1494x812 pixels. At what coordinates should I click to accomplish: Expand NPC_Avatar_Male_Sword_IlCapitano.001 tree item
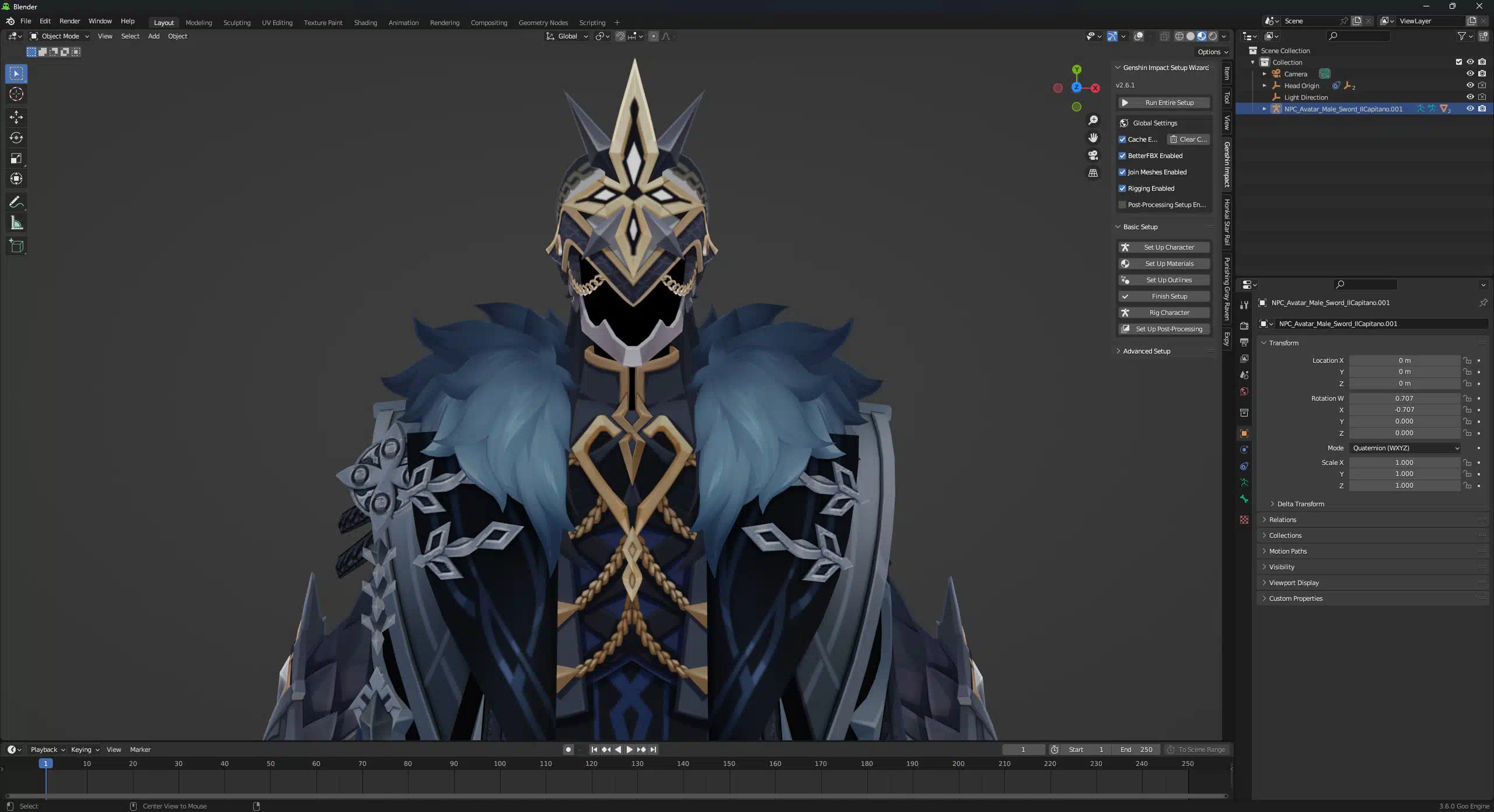point(1265,108)
